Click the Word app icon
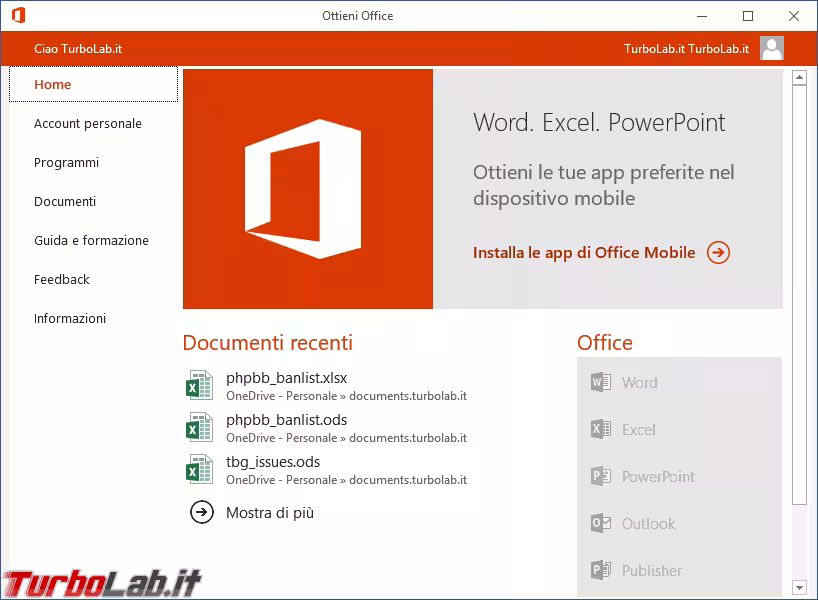This screenshot has width=818, height=600. pyautogui.click(x=601, y=382)
